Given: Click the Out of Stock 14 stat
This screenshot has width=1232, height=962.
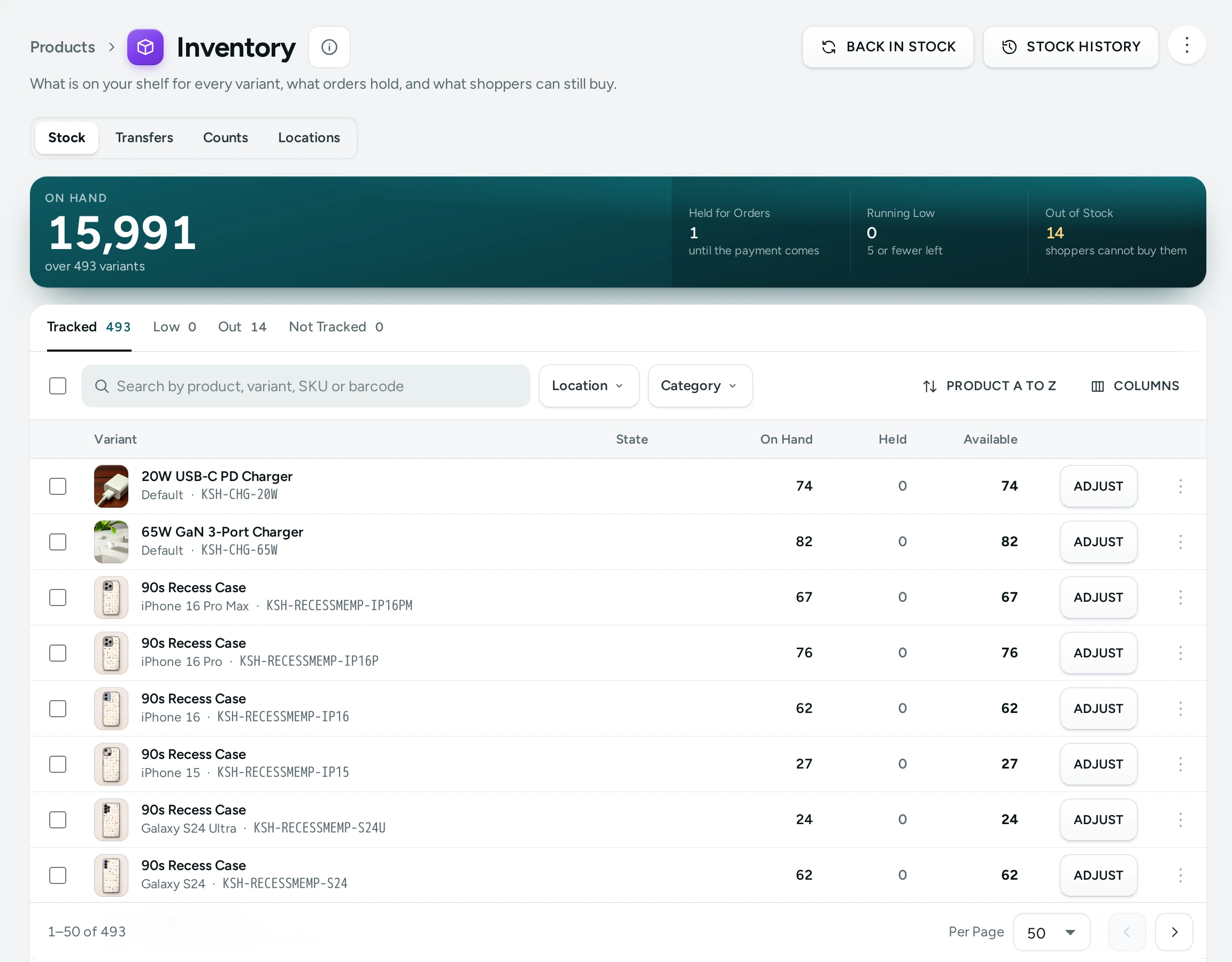Looking at the screenshot, I should 1115,232.
